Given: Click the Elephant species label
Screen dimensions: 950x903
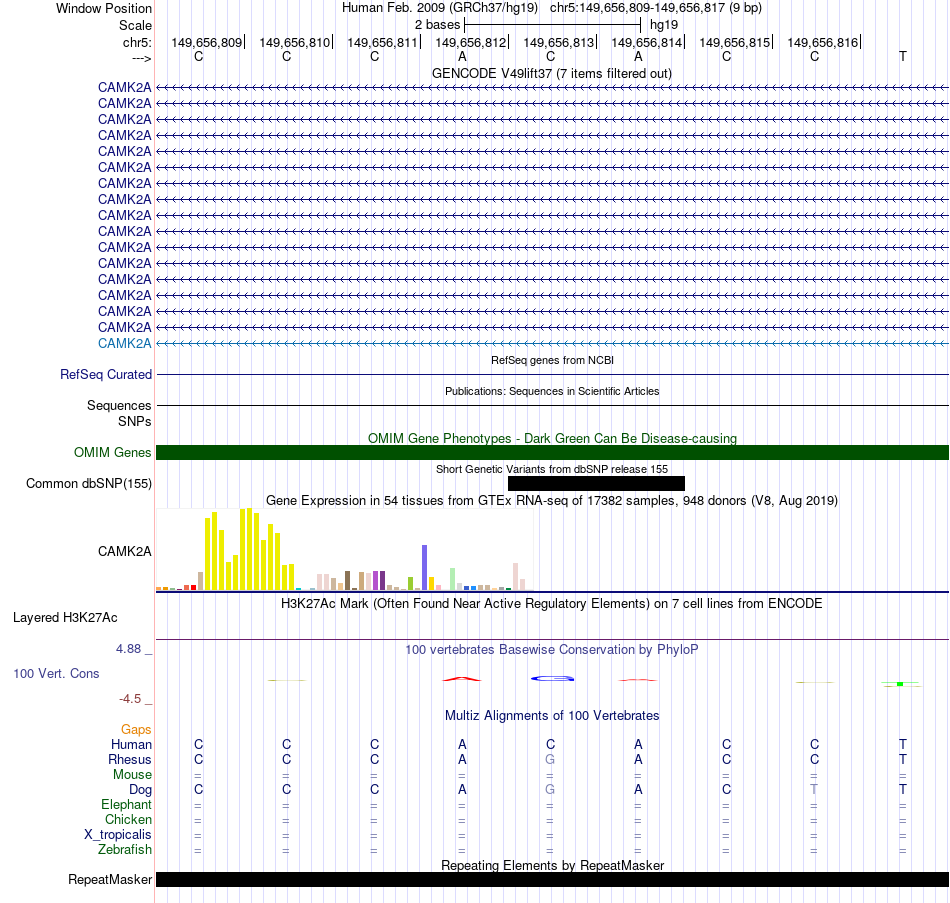Looking at the screenshot, I should (x=127, y=805).
